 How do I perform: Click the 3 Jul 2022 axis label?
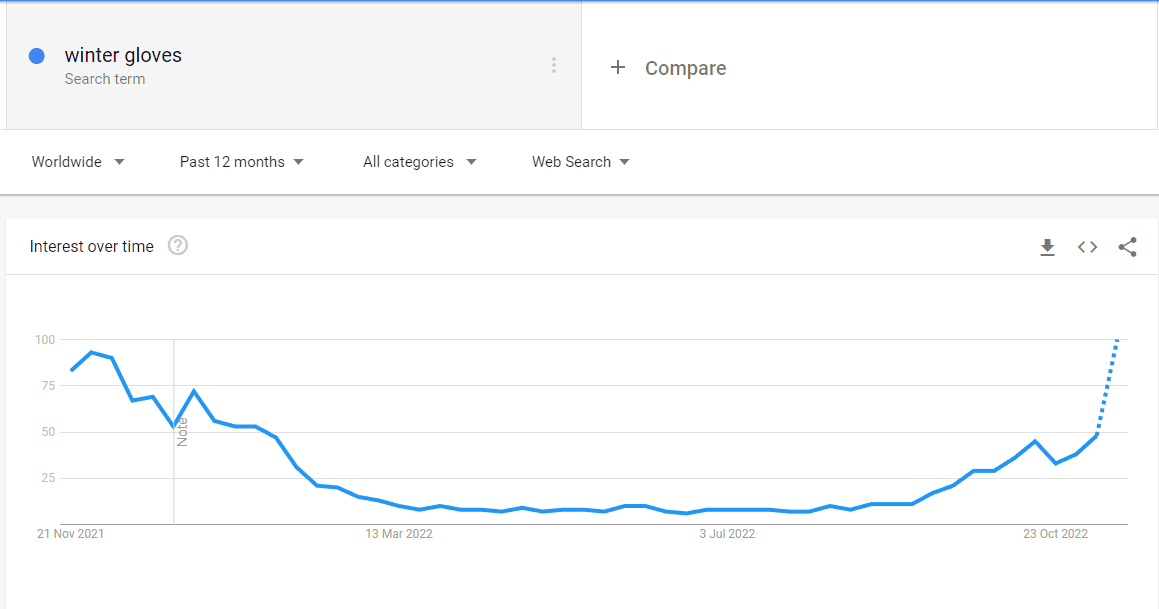pyautogui.click(x=727, y=534)
